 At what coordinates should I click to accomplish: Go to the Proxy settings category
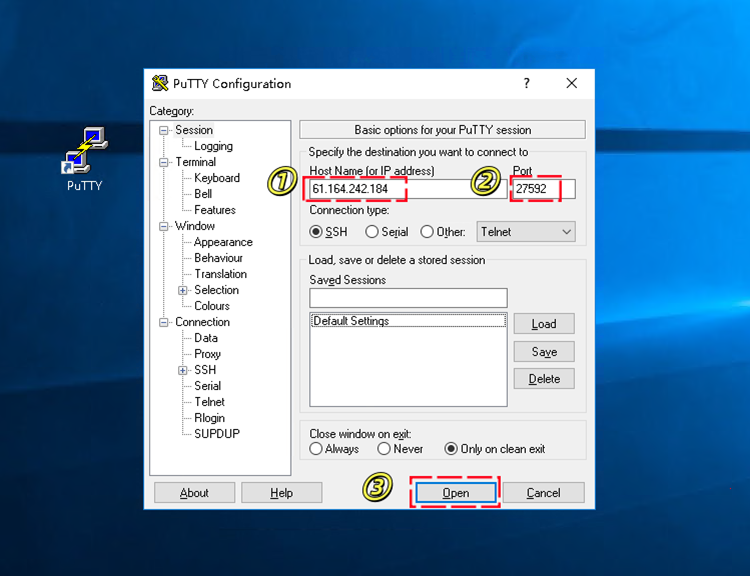point(208,354)
